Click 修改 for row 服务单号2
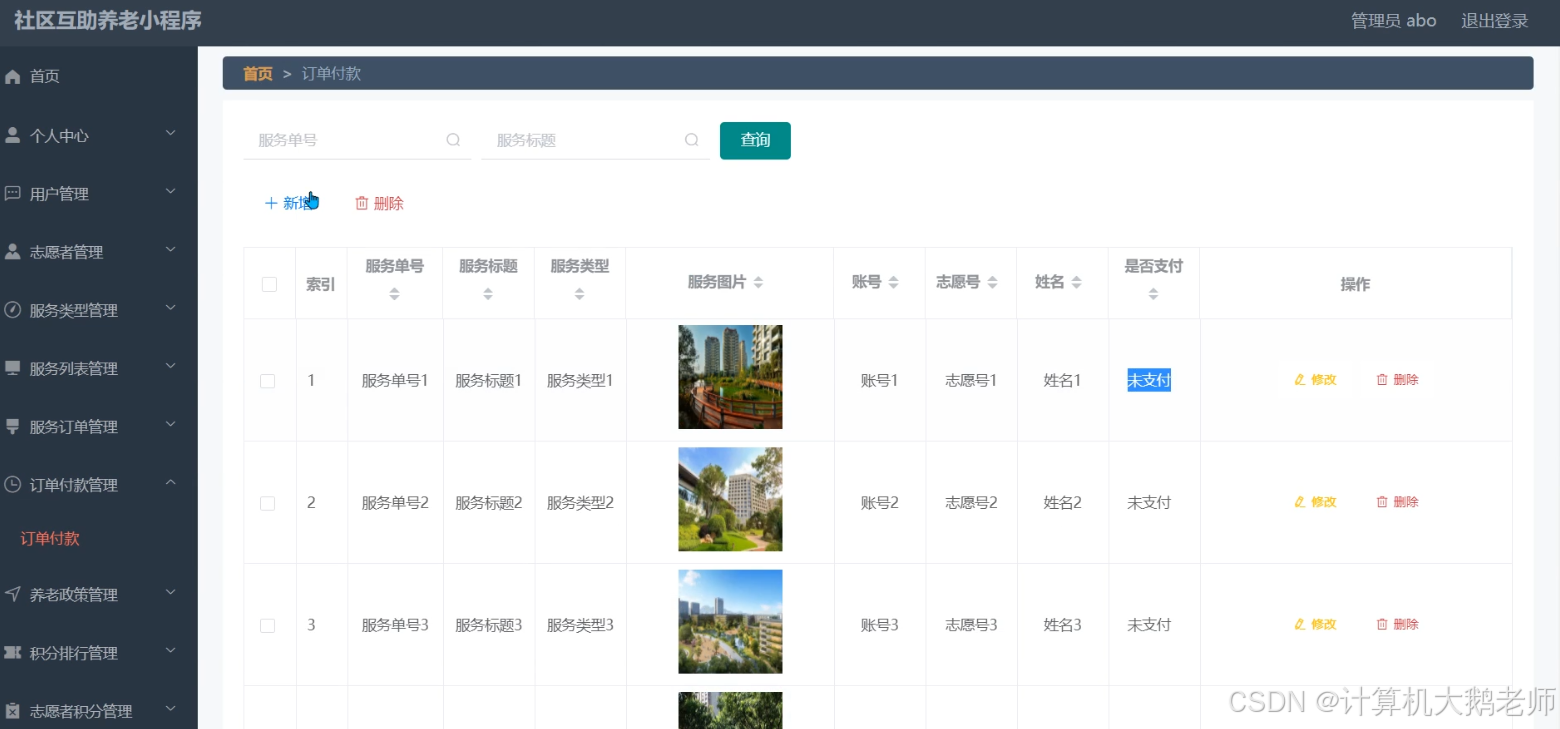Image resolution: width=1560 pixels, height=729 pixels. [x=1315, y=502]
